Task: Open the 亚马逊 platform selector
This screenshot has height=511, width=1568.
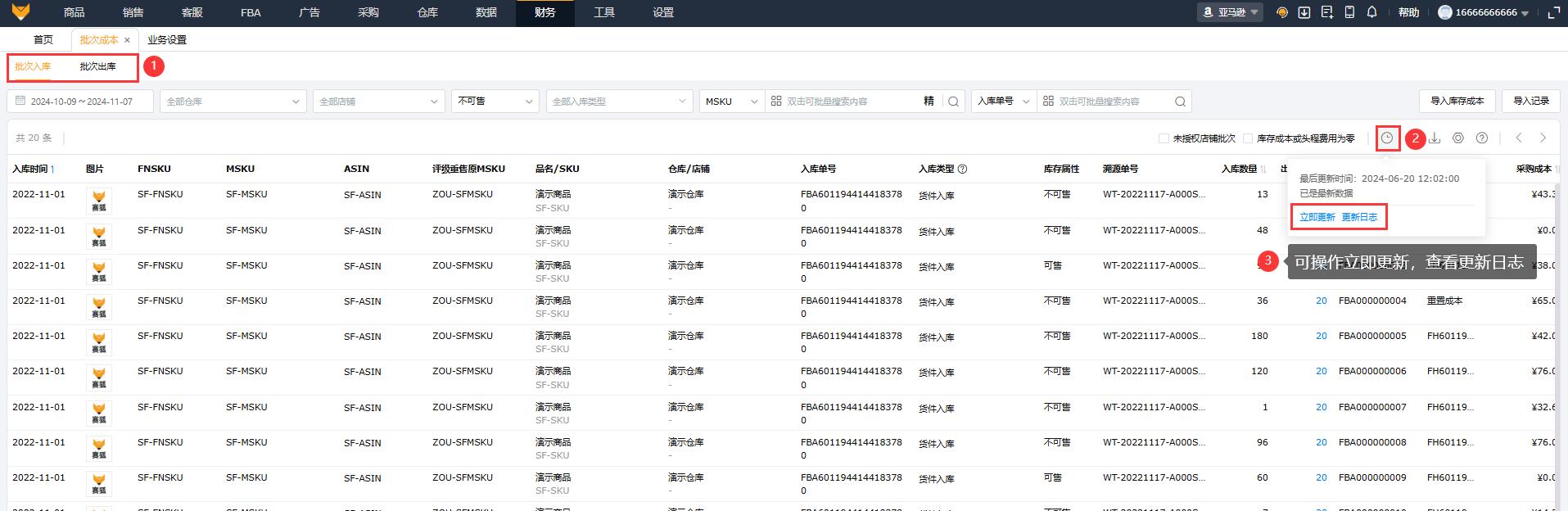Action: pos(1231,12)
